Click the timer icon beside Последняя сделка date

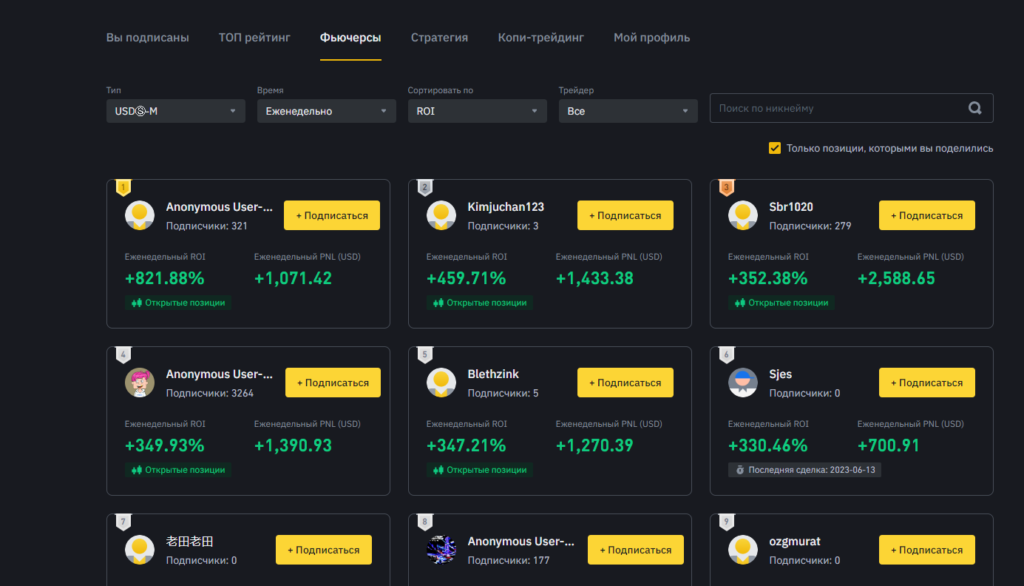click(738, 469)
